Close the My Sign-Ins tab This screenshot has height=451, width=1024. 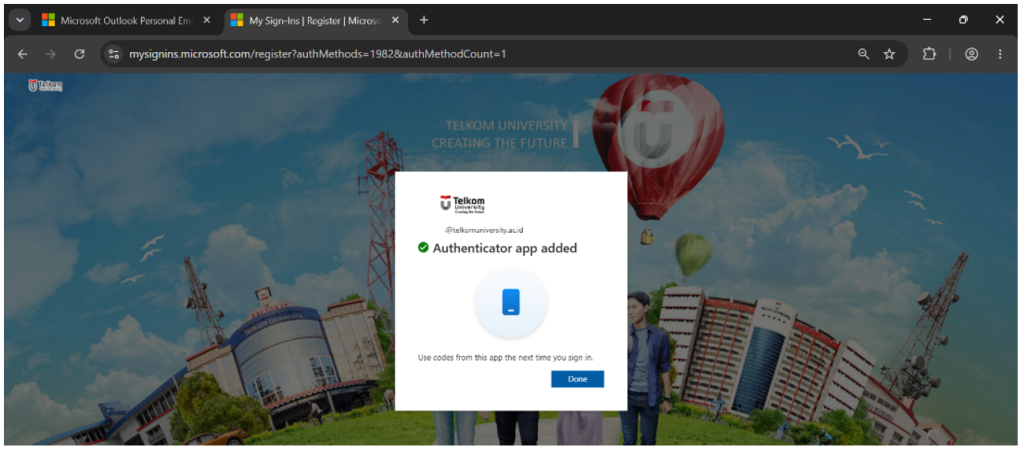395,20
